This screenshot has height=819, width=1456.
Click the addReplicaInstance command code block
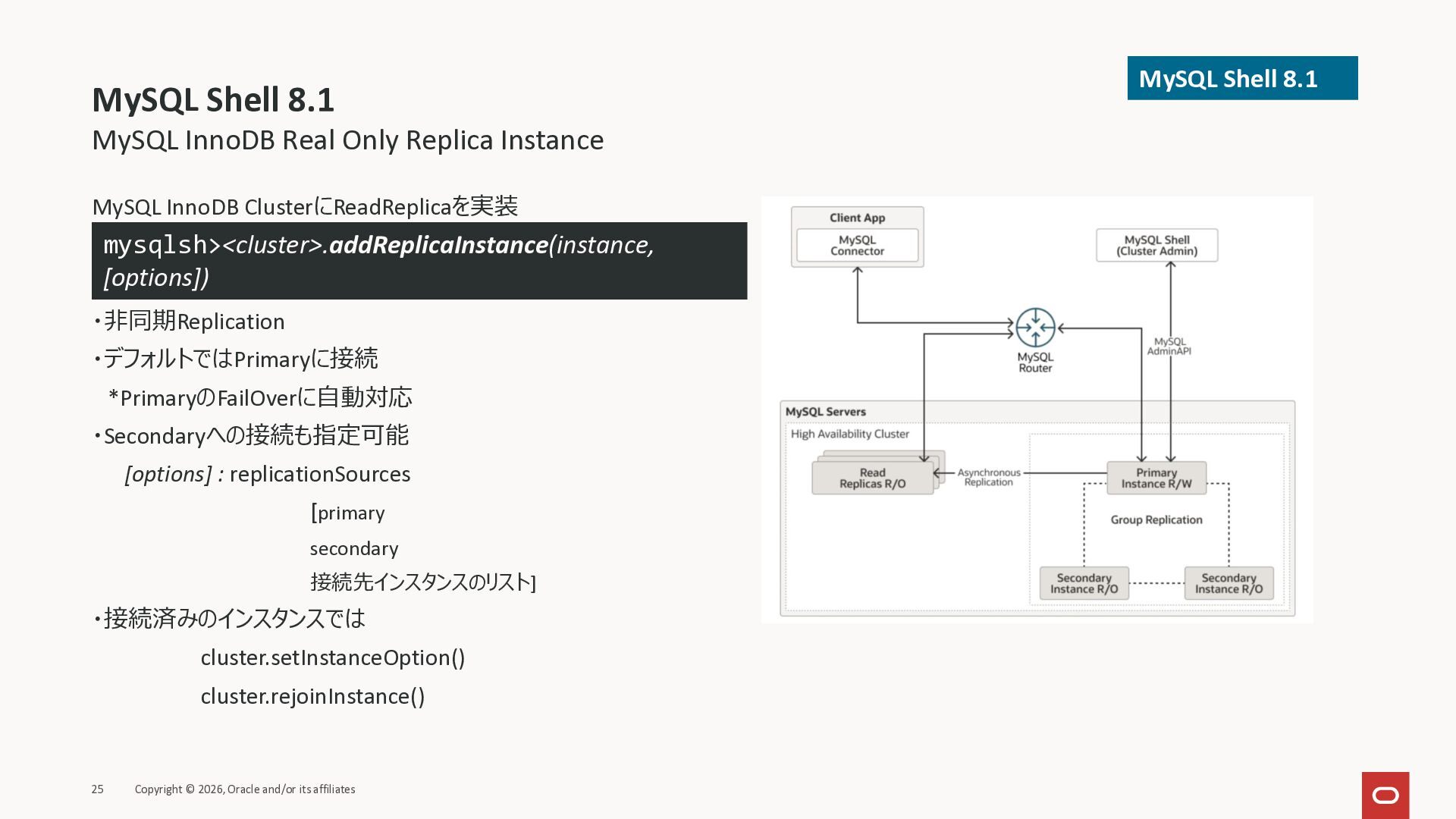(419, 261)
